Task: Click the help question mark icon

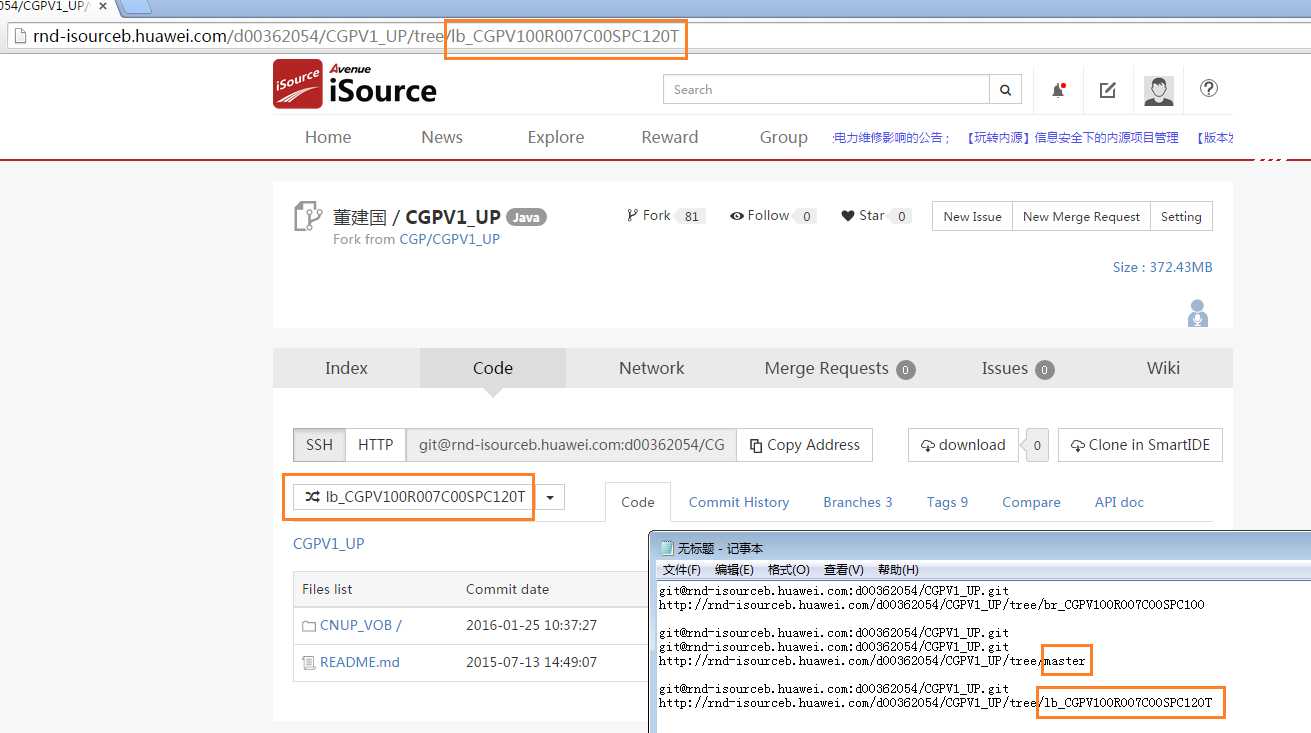Action: 1209,88
